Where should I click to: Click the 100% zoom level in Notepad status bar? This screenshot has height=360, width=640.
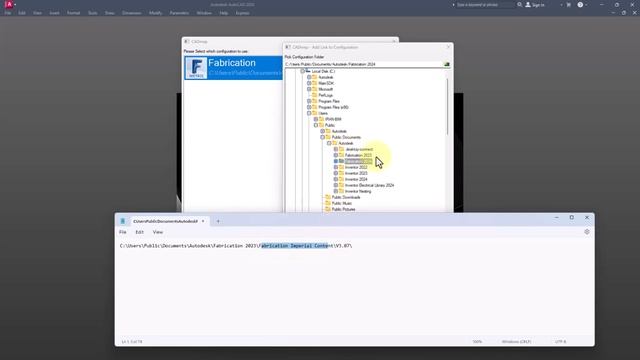477,342
